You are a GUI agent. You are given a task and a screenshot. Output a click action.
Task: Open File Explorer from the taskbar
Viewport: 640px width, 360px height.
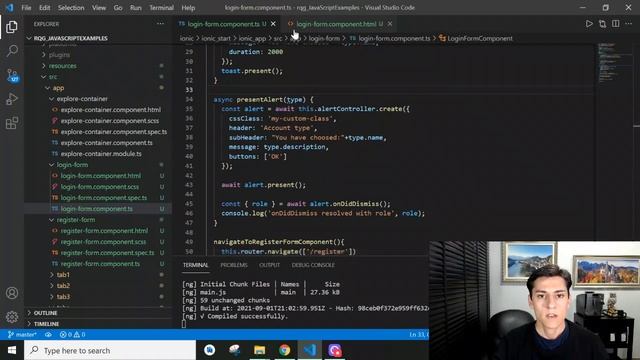tap(260, 350)
